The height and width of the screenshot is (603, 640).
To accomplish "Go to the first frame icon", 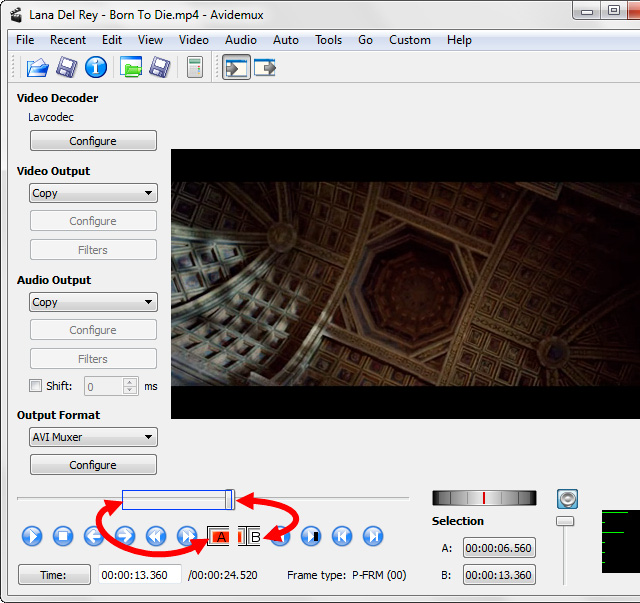I will [x=342, y=536].
